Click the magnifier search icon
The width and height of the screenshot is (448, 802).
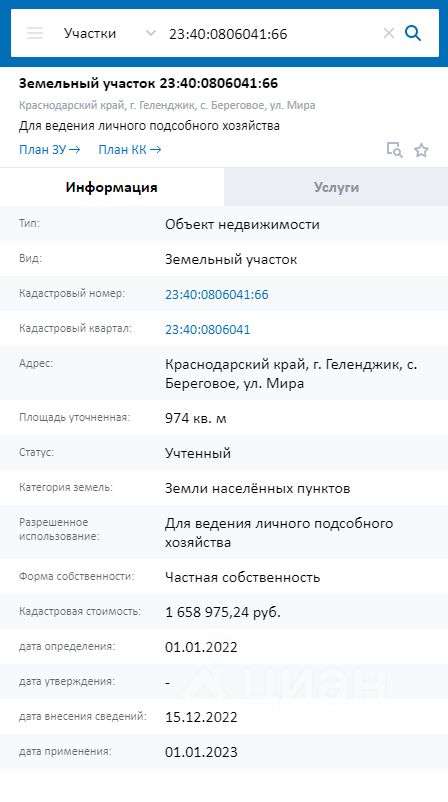(x=413, y=33)
